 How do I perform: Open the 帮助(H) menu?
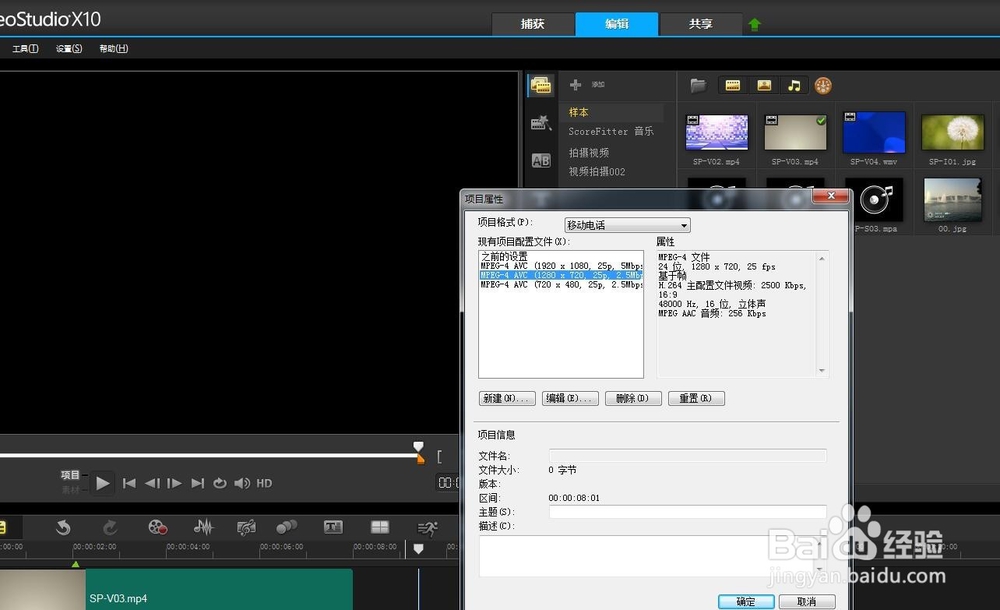114,48
